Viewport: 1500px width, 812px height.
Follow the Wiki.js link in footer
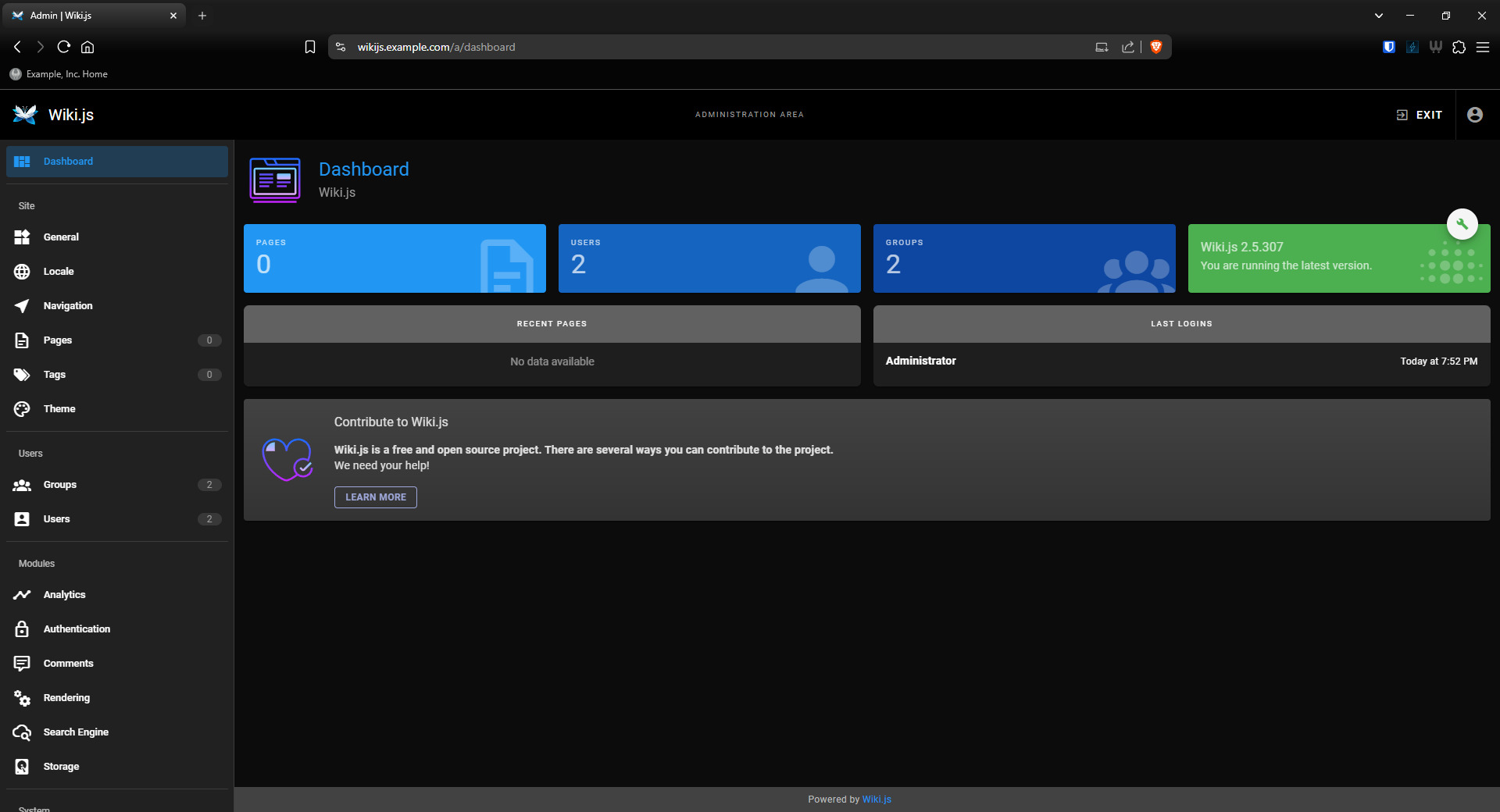click(x=876, y=800)
